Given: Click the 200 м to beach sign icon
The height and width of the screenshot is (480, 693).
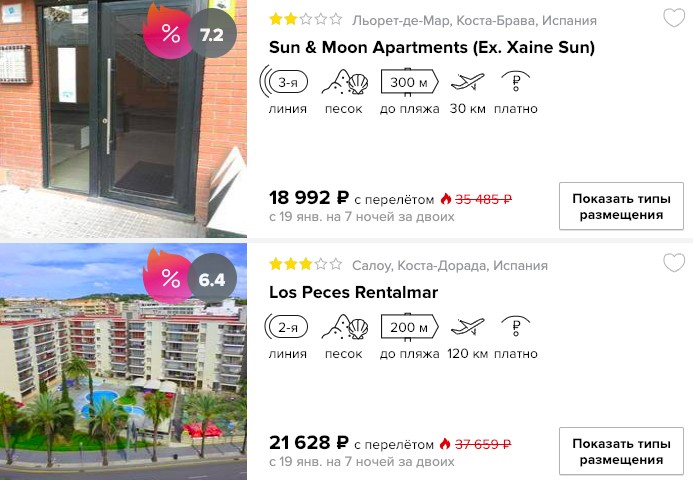Looking at the screenshot, I should point(410,327).
